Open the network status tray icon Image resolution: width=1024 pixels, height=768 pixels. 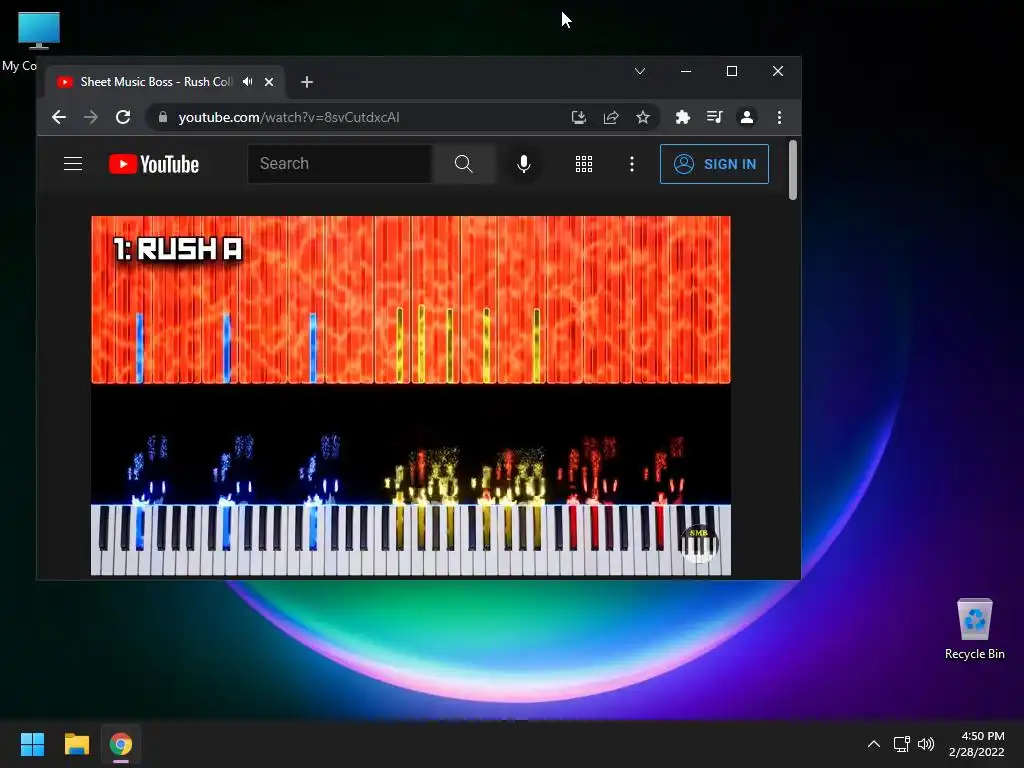click(902, 744)
